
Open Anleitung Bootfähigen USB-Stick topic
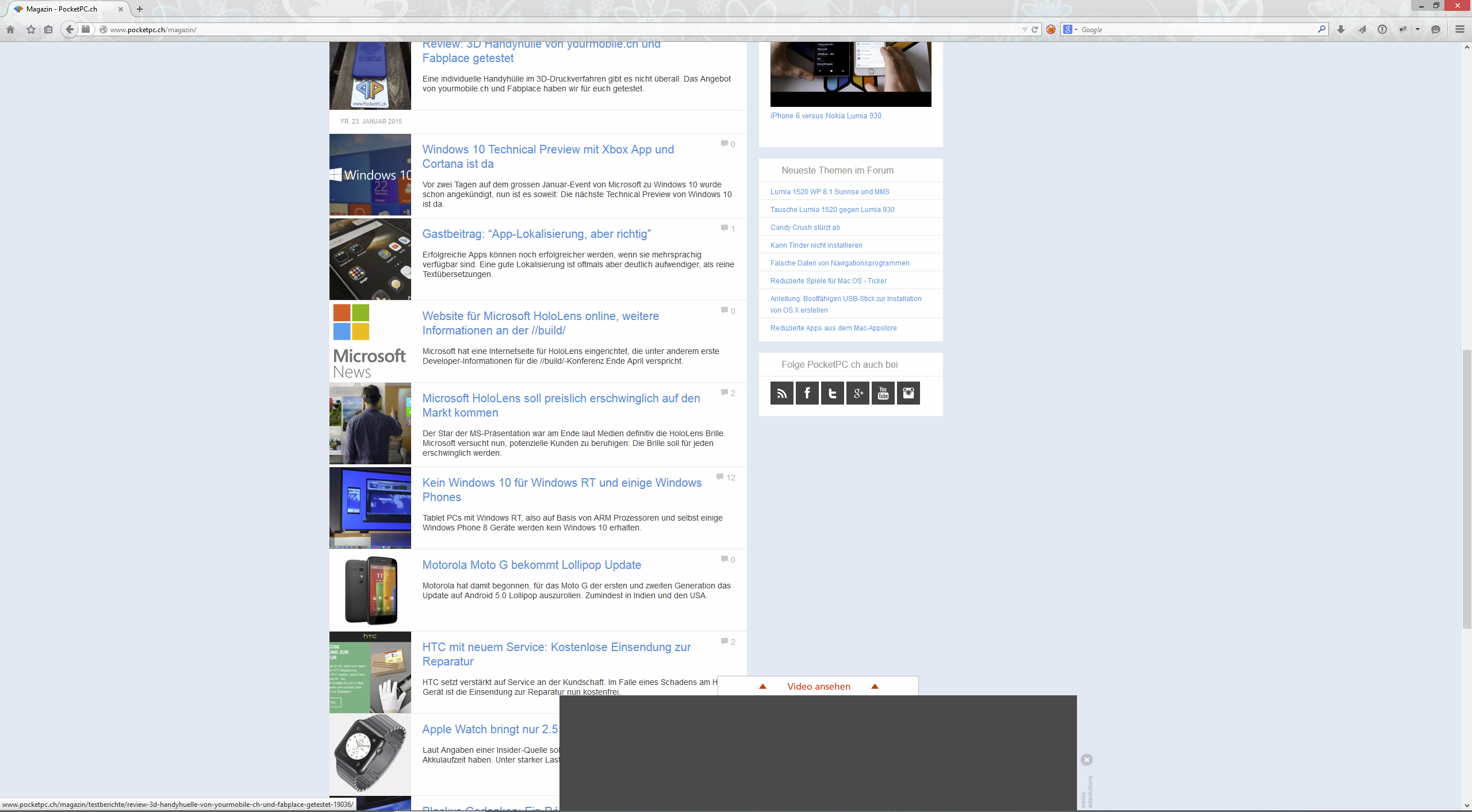(x=846, y=305)
